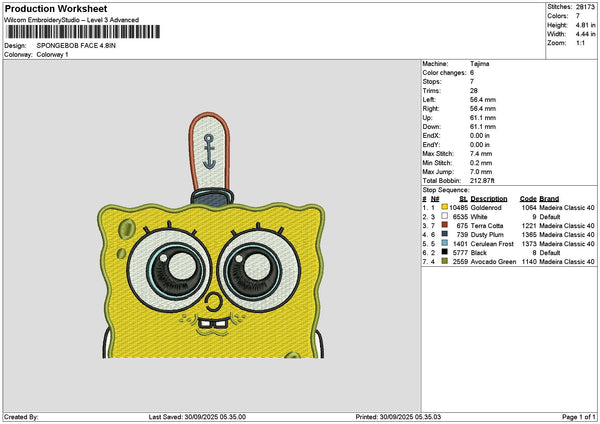Click the Zoom value '1:1'
Viewport: 600px width, 424px height.
coord(580,43)
